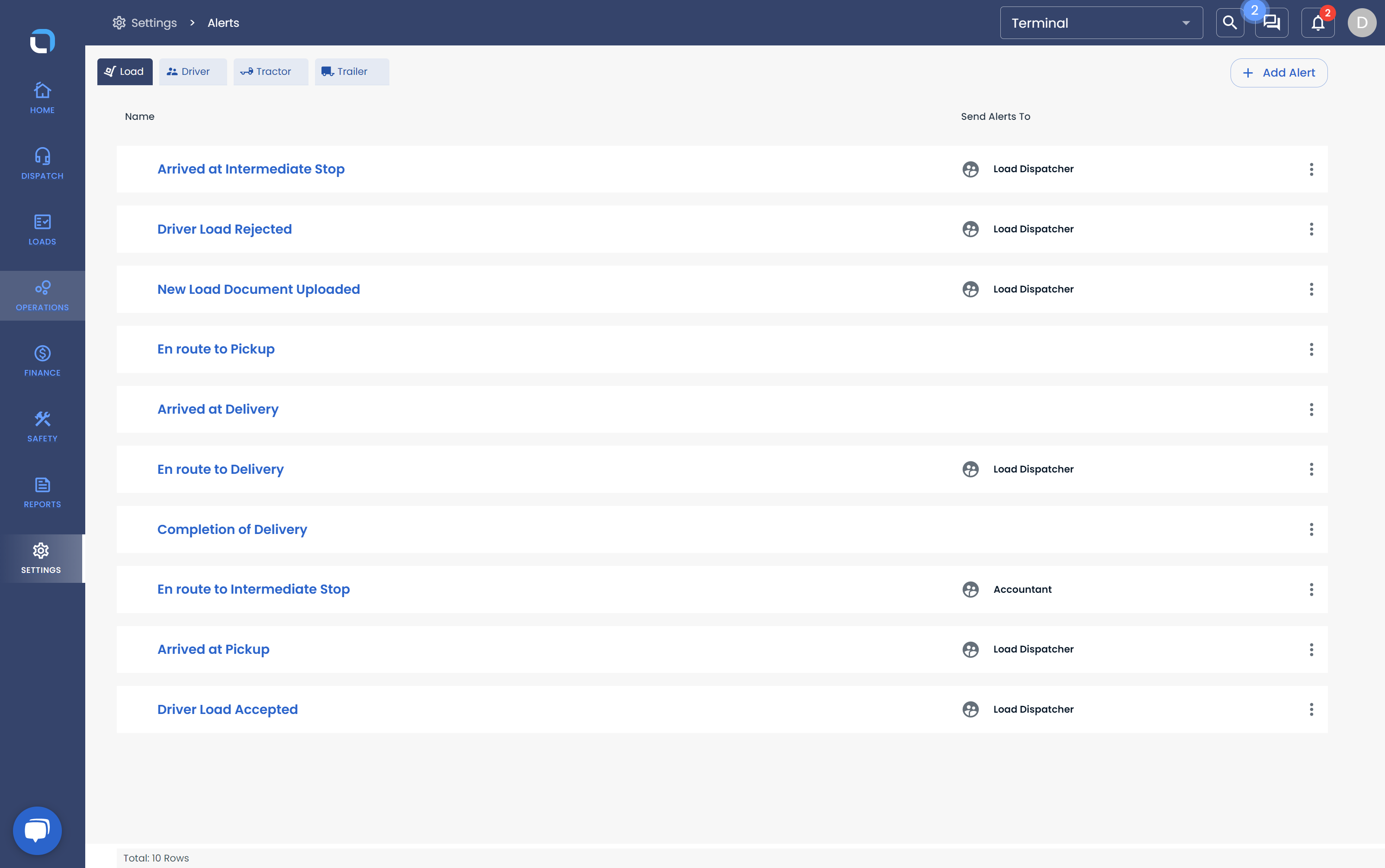Open the chat messages icon
This screenshot has height=868, width=1385.
1271,23
